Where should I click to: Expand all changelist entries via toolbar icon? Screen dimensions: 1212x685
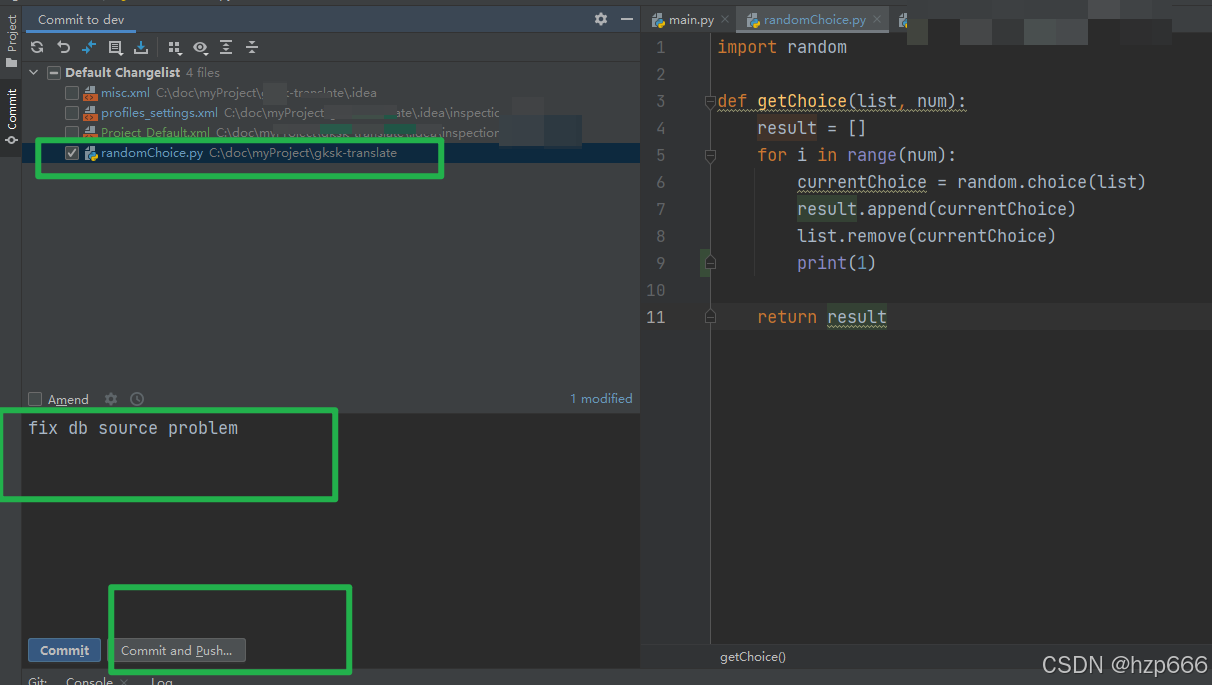[226, 47]
